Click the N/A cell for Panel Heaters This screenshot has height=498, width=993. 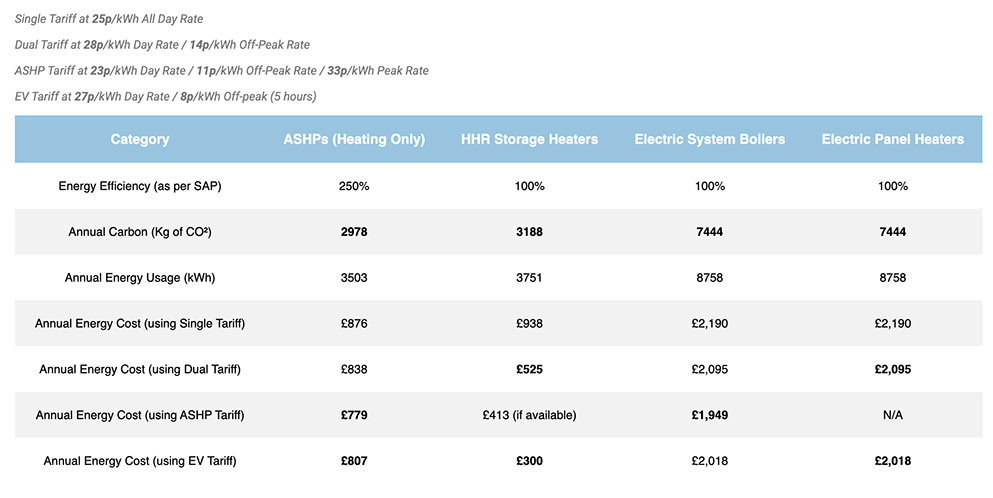coord(893,415)
